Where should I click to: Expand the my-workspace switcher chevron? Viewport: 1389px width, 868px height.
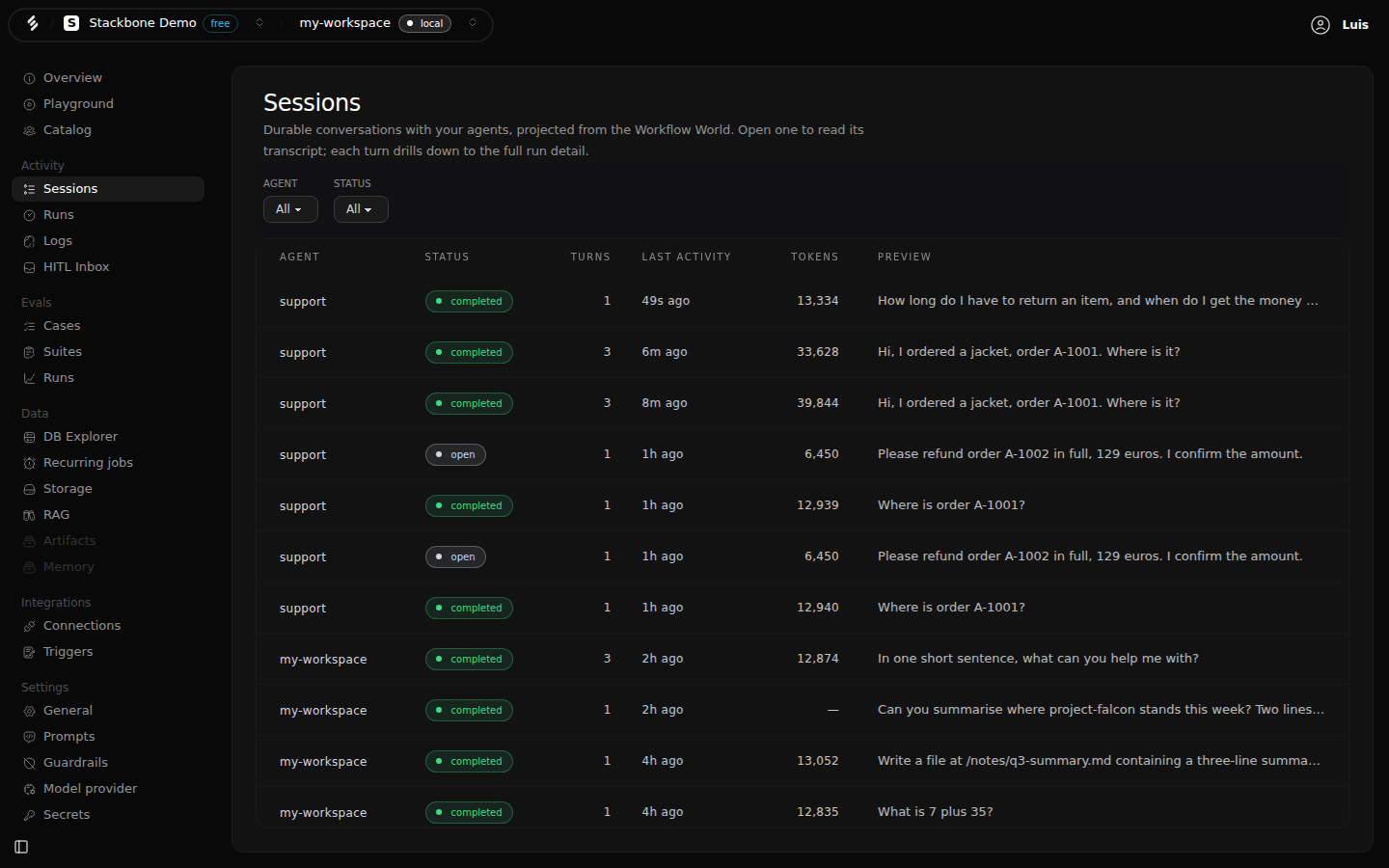coord(473,23)
